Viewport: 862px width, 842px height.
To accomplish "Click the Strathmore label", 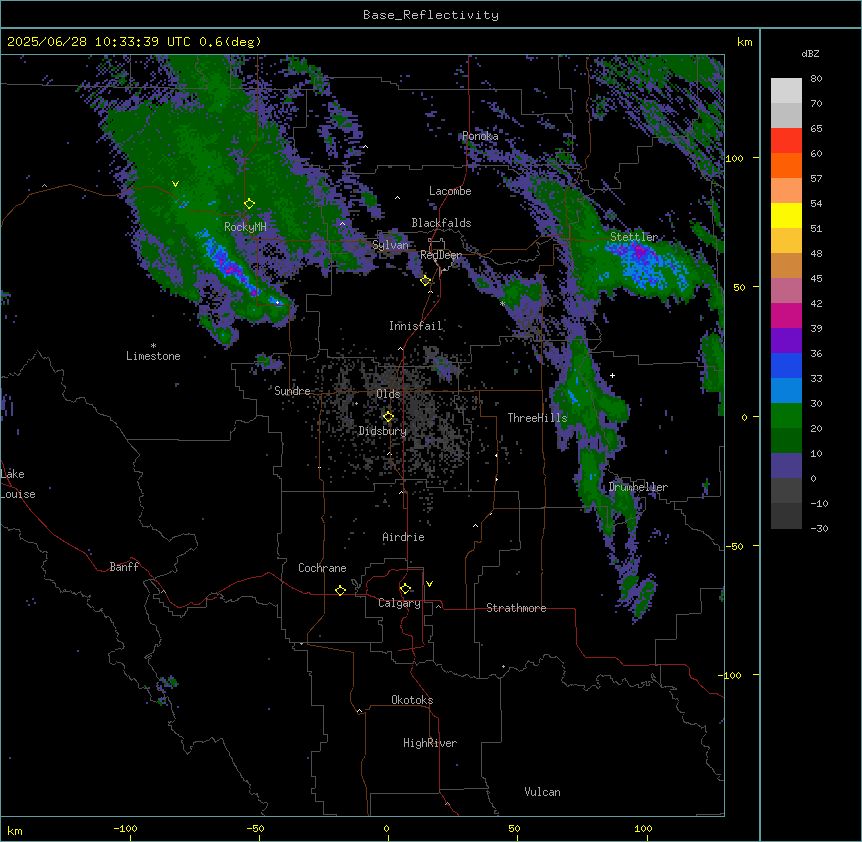I will pos(516,608).
